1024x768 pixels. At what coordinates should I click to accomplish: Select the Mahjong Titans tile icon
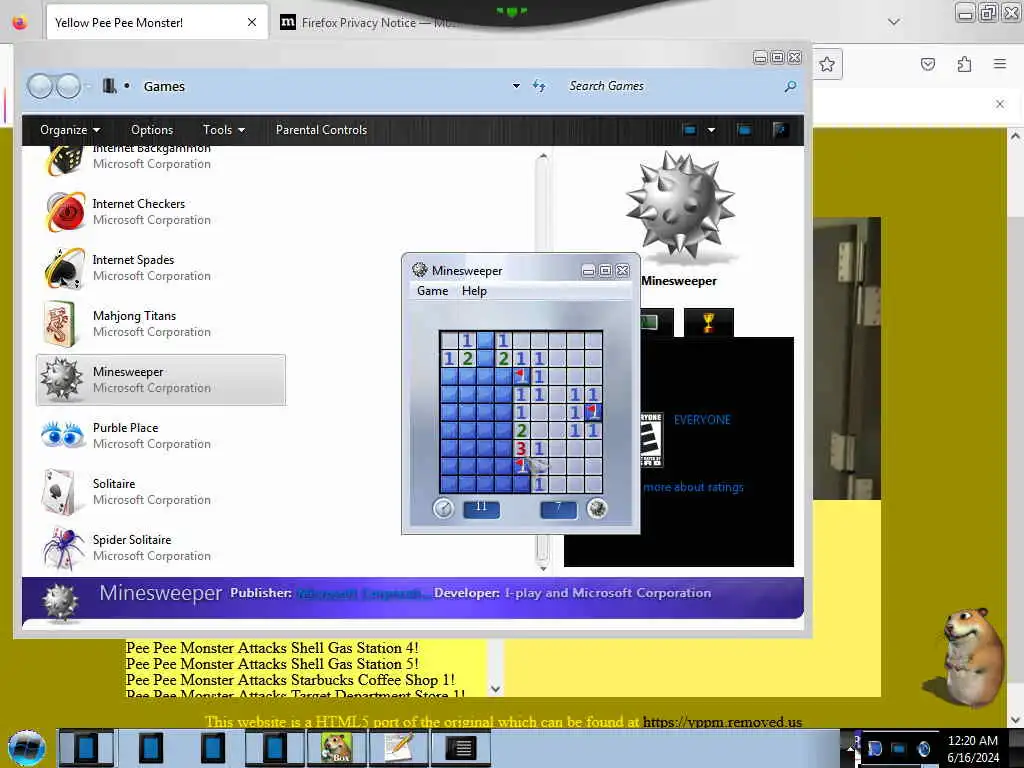[x=61, y=324]
